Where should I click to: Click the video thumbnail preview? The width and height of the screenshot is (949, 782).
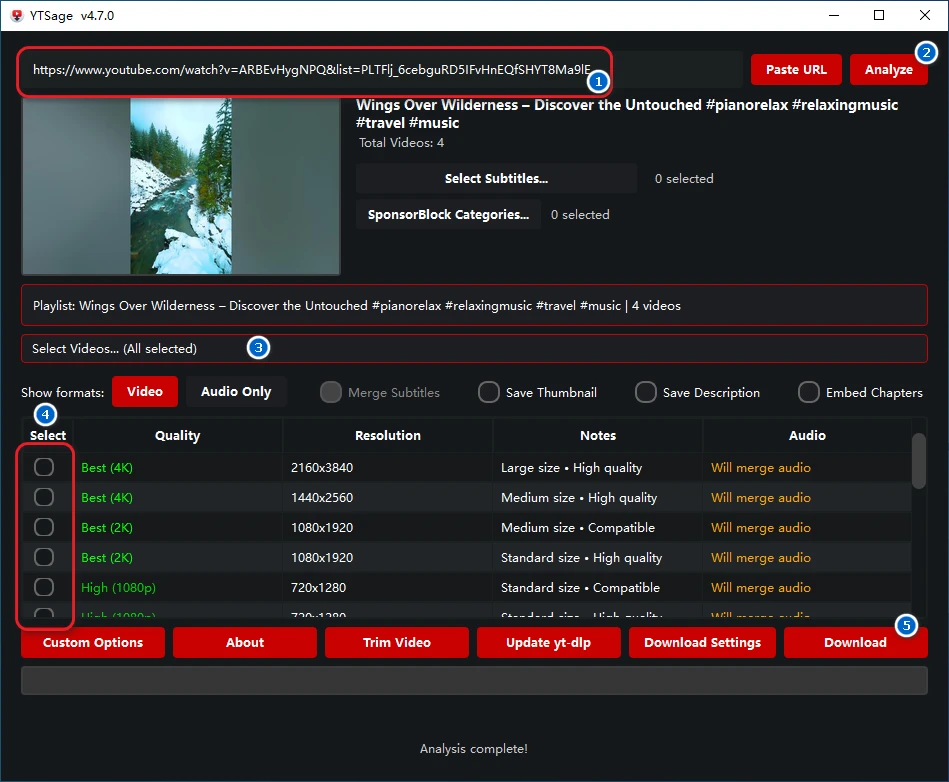tap(181, 186)
